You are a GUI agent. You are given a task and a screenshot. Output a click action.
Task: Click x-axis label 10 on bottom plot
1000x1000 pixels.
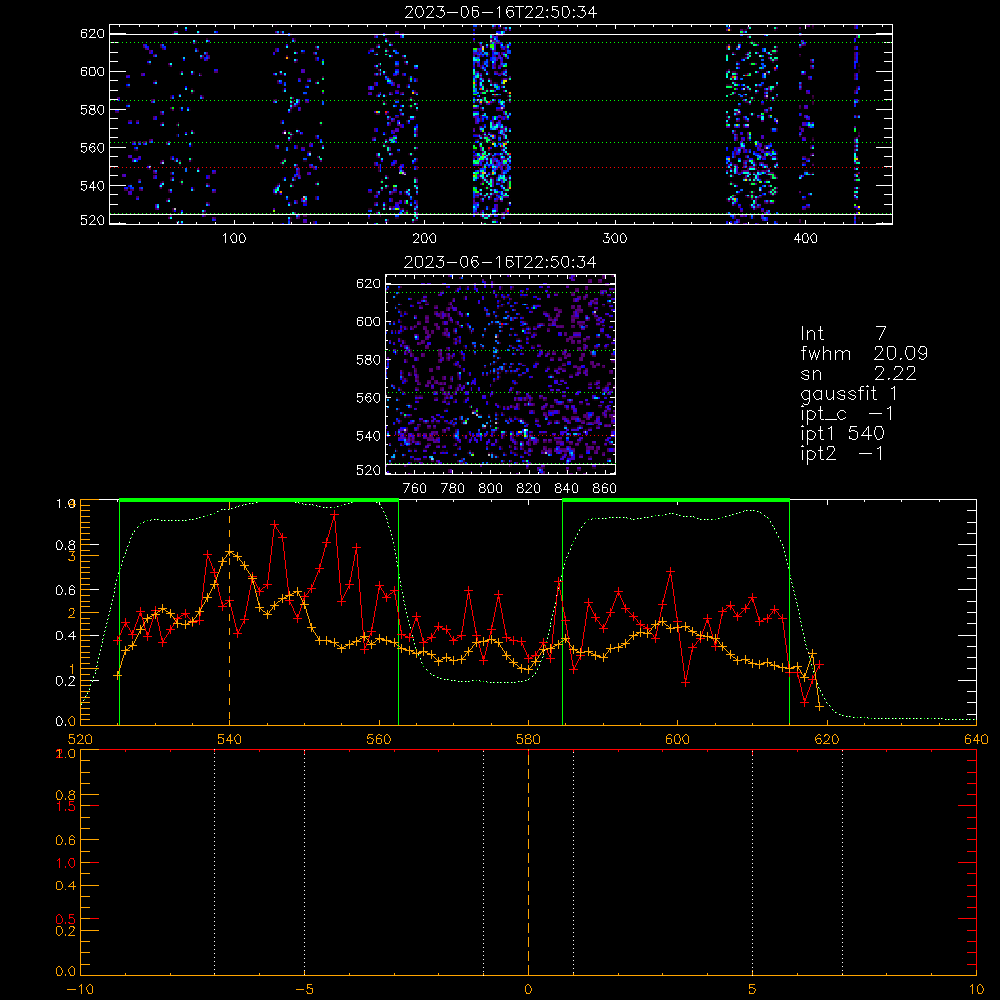pos(976,989)
